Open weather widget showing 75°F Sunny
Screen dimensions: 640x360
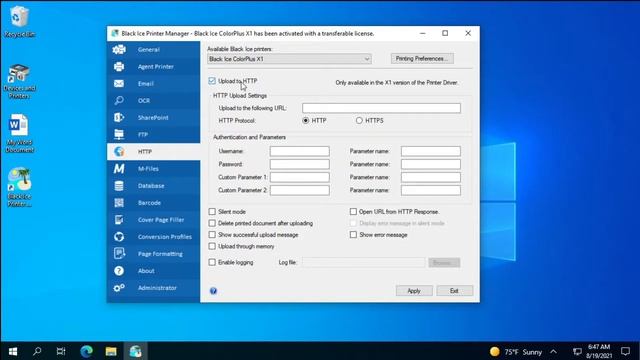pos(516,351)
